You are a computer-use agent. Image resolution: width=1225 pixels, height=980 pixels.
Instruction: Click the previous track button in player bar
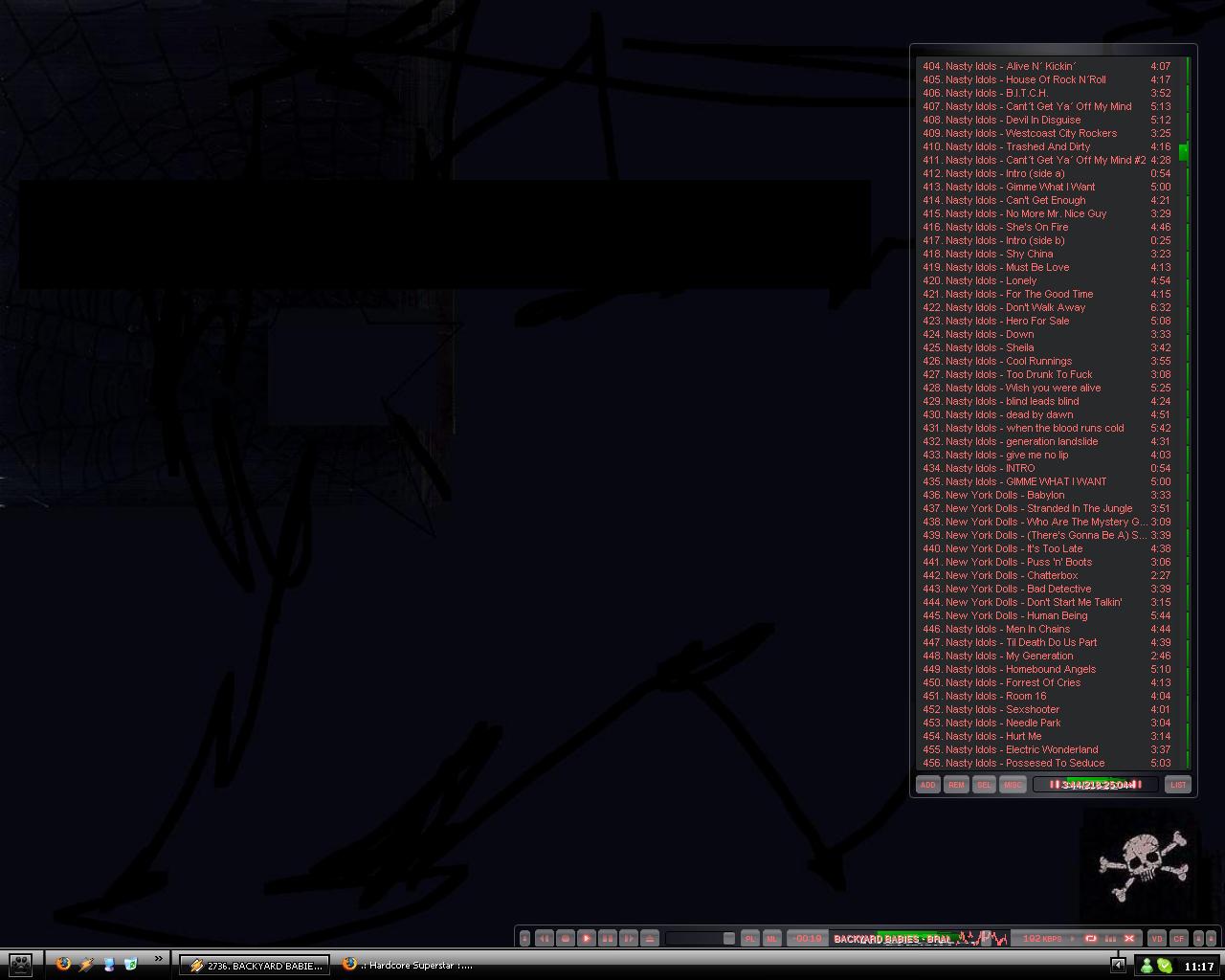544,939
